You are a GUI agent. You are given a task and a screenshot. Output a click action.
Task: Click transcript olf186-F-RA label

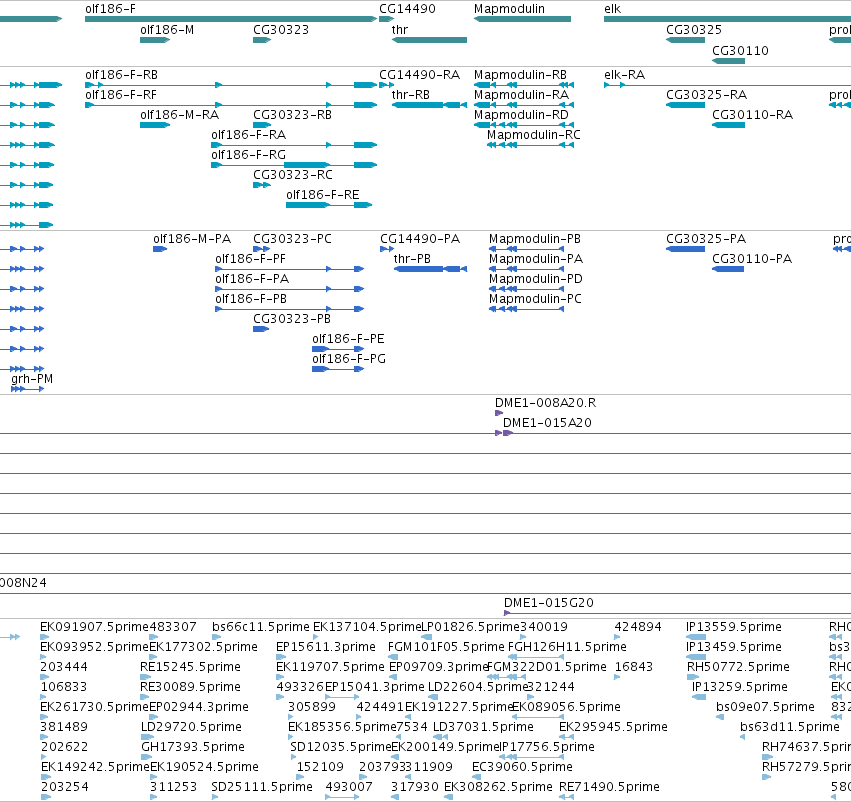(248, 135)
